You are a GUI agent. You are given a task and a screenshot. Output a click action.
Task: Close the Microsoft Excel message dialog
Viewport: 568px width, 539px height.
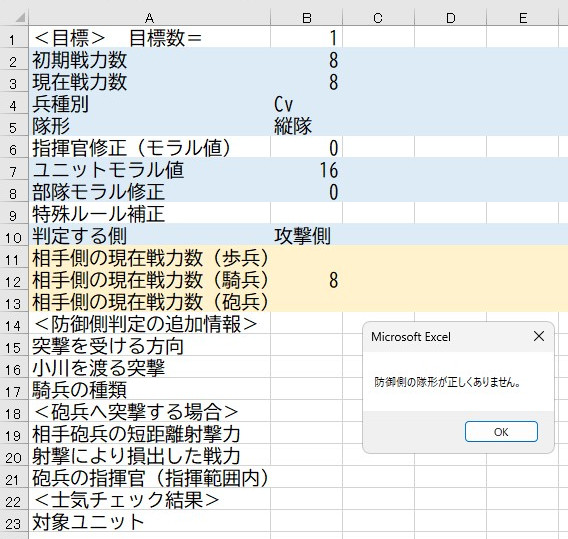click(x=539, y=336)
